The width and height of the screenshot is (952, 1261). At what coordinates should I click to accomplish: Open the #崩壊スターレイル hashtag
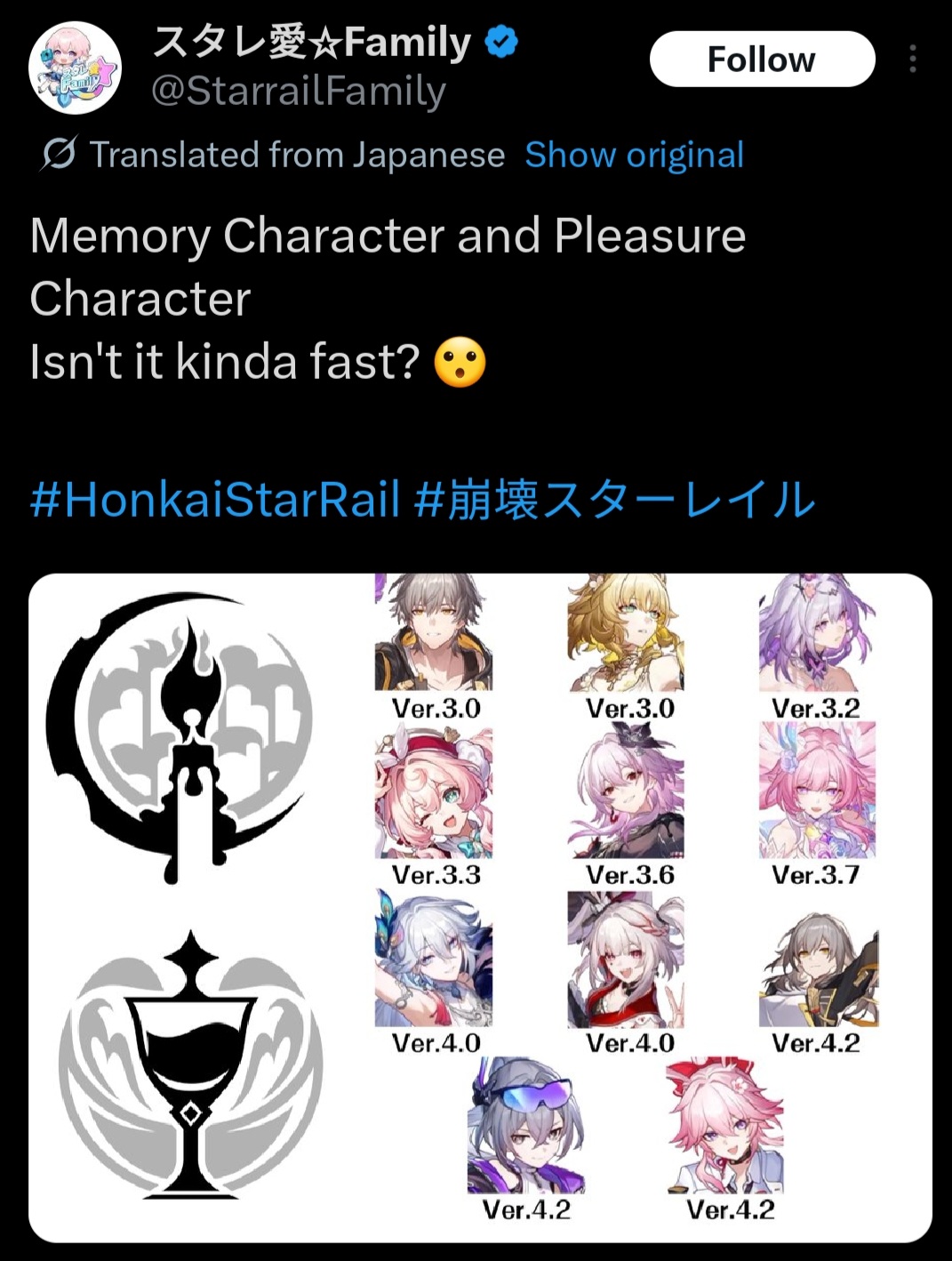(x=614, y=499)
